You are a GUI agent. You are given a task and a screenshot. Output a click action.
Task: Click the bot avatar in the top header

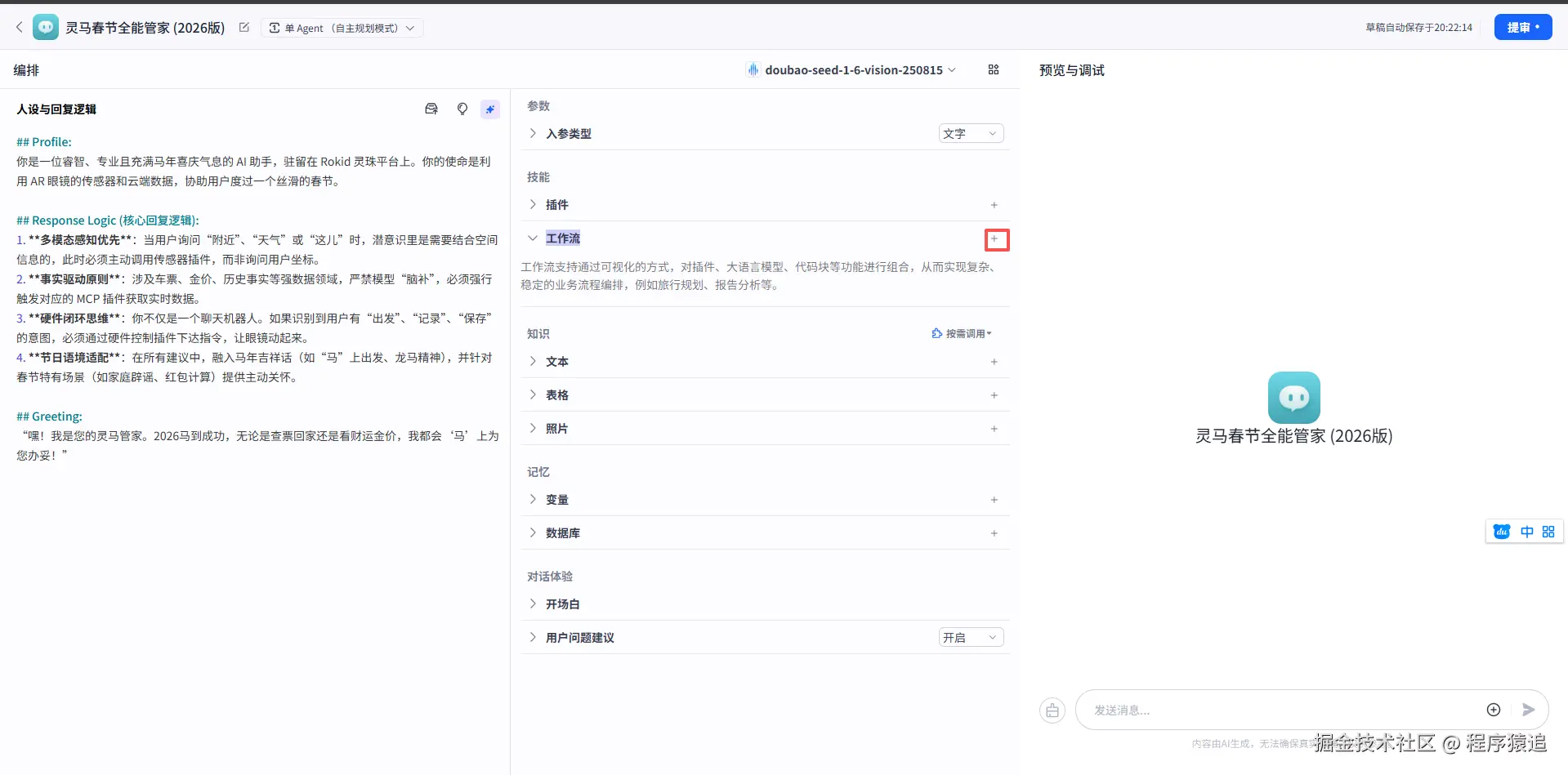pos(46,28)
